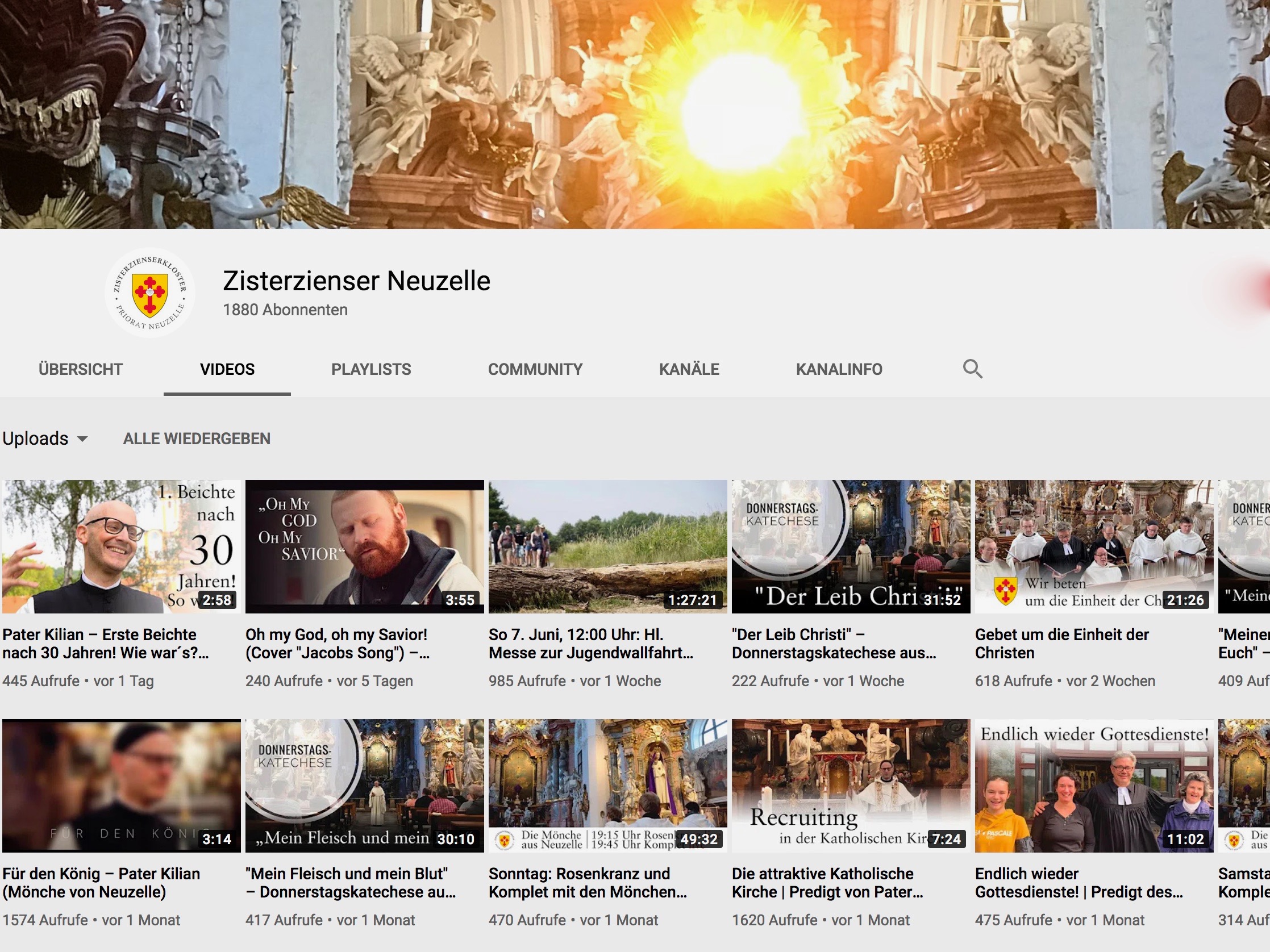This screenshot has height=952, width=1270.
Task: Click '445 Aufrufe • vor 1 Tag' text
Action: [78, 681]
